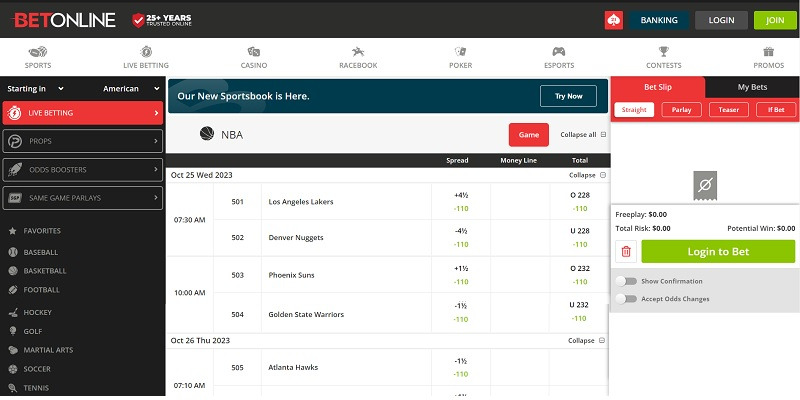The image size is (800, 400).
Task: Collapse the Oct 25 Wed 2023 games
Action: [x=587, y=175]
